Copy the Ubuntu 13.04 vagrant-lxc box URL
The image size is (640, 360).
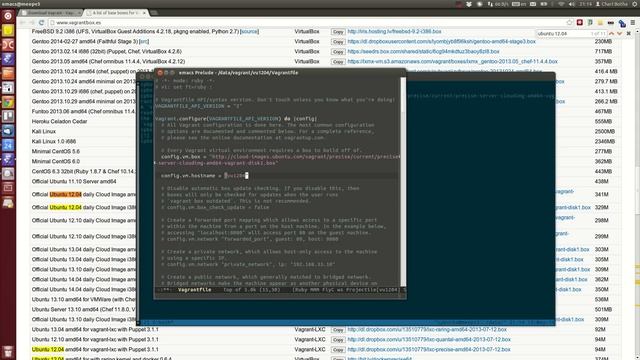point(338,330)
